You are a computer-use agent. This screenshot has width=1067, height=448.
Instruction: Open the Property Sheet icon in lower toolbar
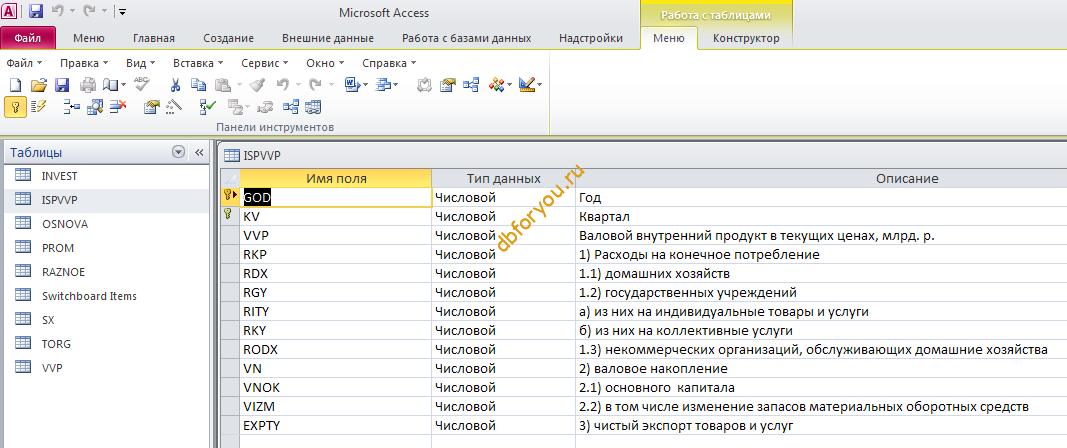(151, 106)
